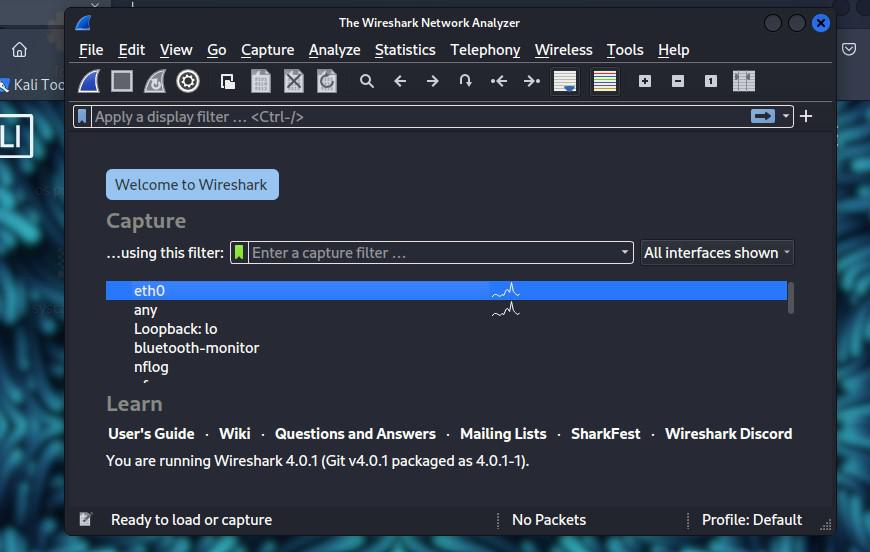Screen dimensions: 870x552
Task: Go back in packet history arrow
Action: pyautogui.click(x=400, y=82)
